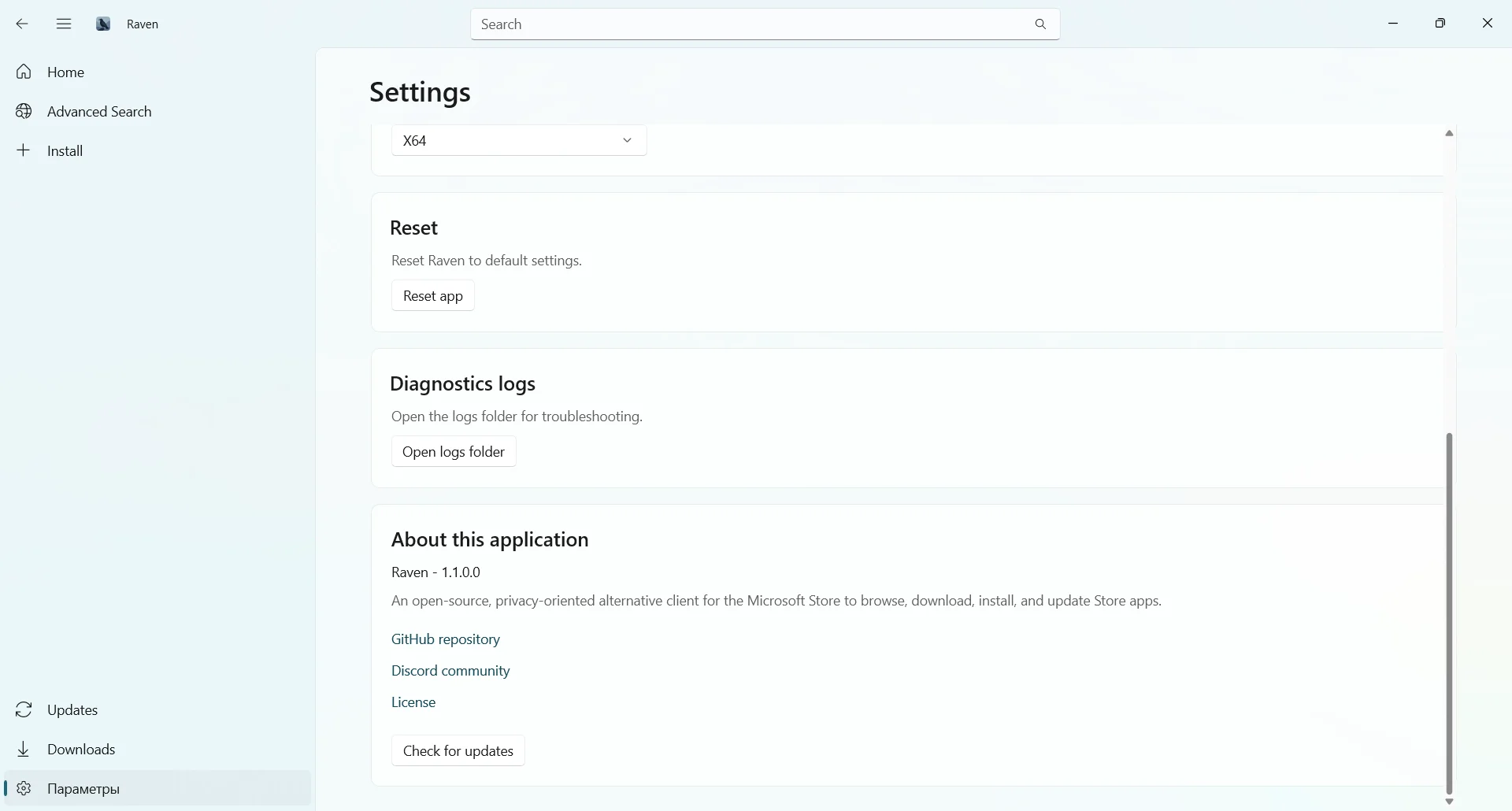Click the Settings page title
Screen dimensions: 1512x811
coord(420,92)
